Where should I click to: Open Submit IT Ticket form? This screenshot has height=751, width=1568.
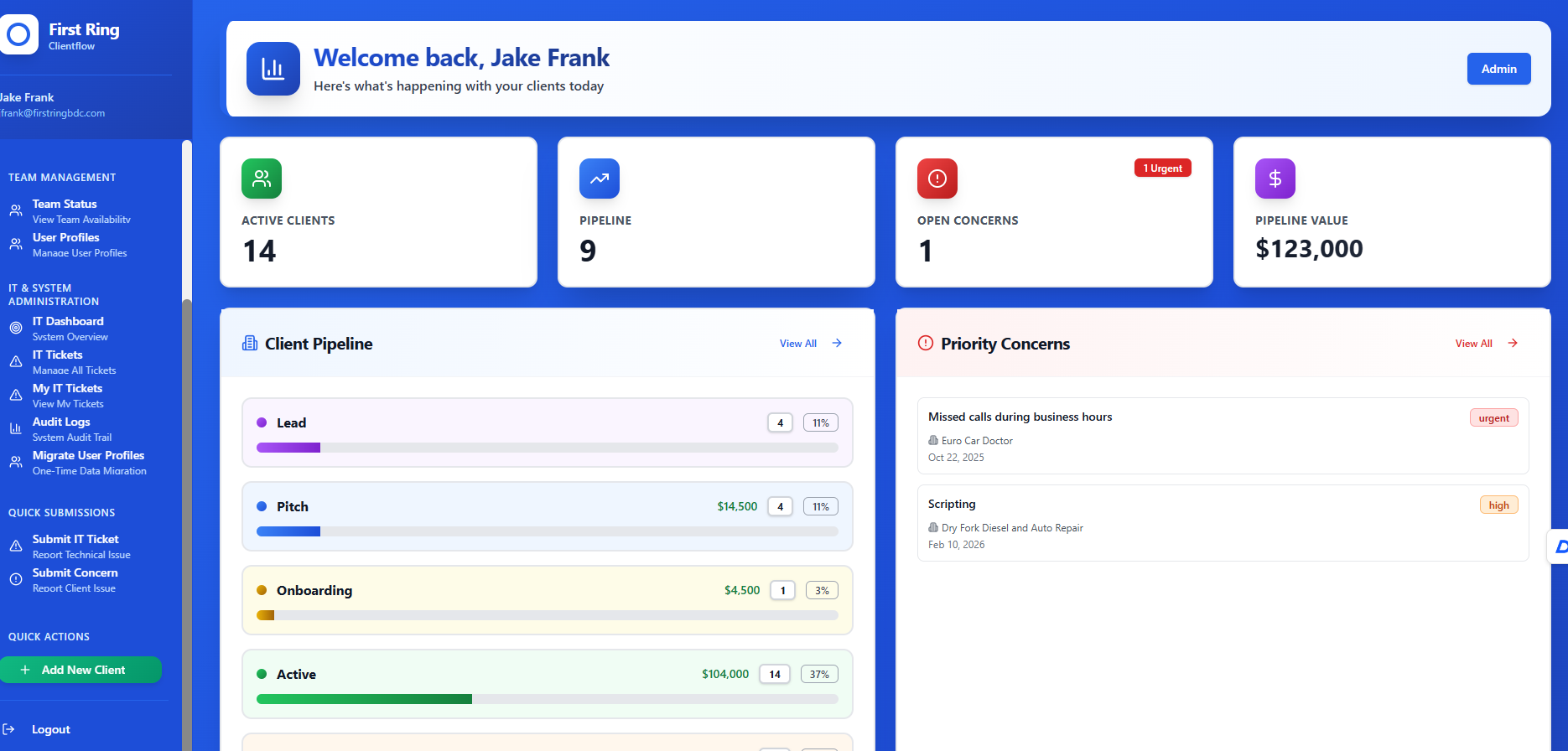click(80, 546)
